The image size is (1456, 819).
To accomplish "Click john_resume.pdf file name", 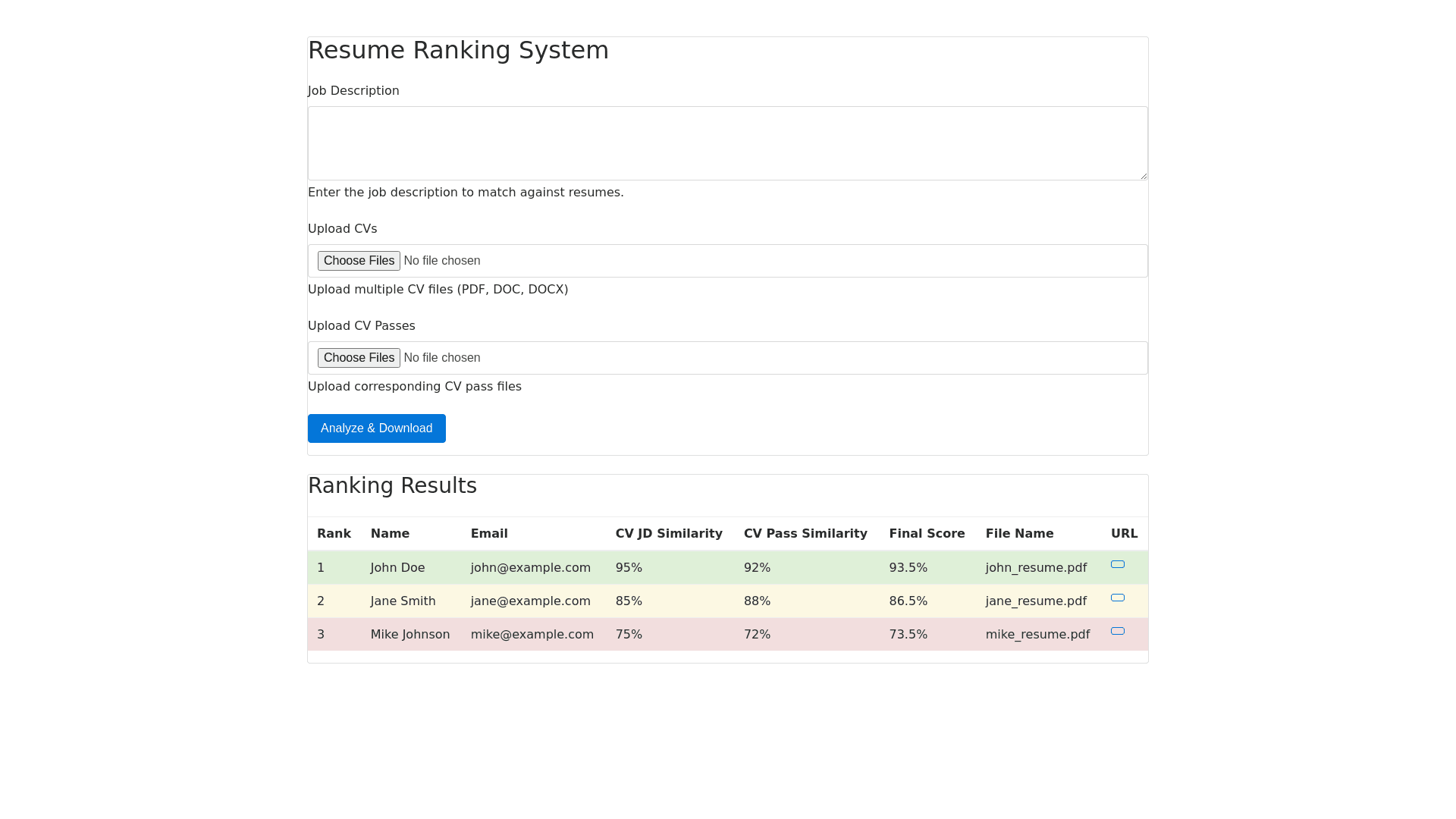I will (x=1035, y=568).
